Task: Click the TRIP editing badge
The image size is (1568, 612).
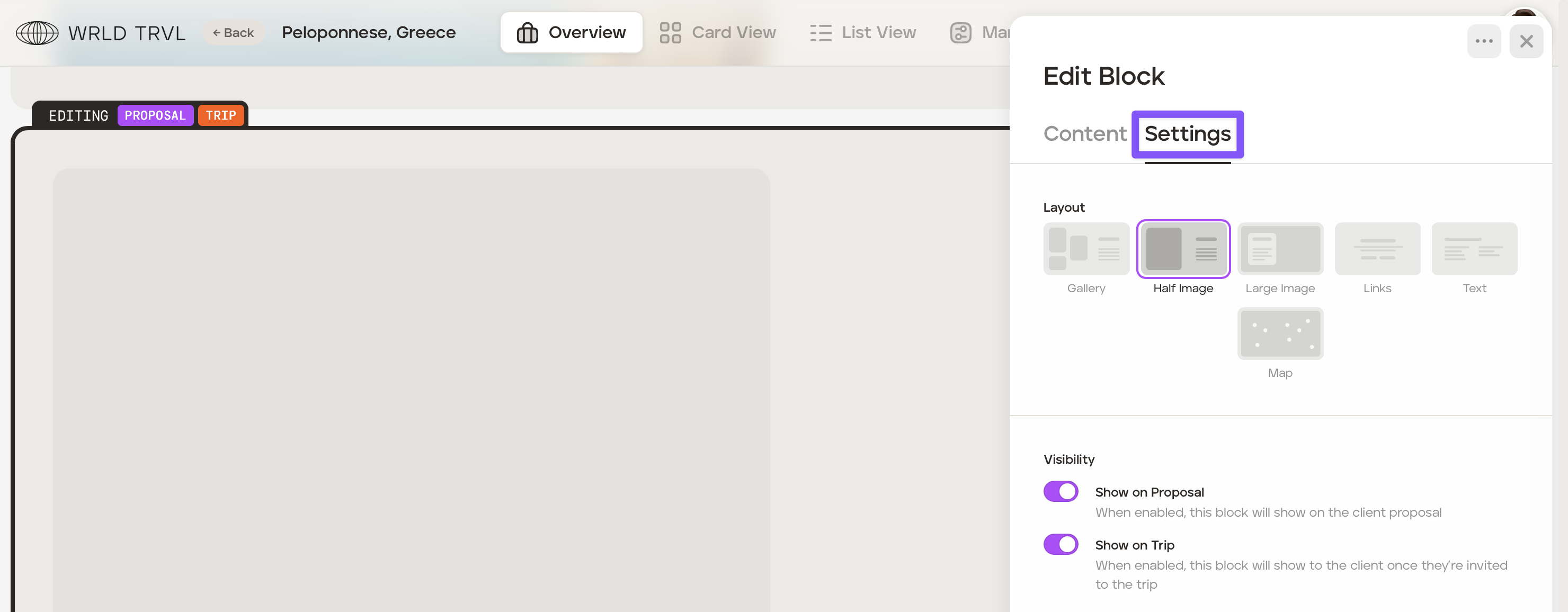Action: tap(220, 115)
